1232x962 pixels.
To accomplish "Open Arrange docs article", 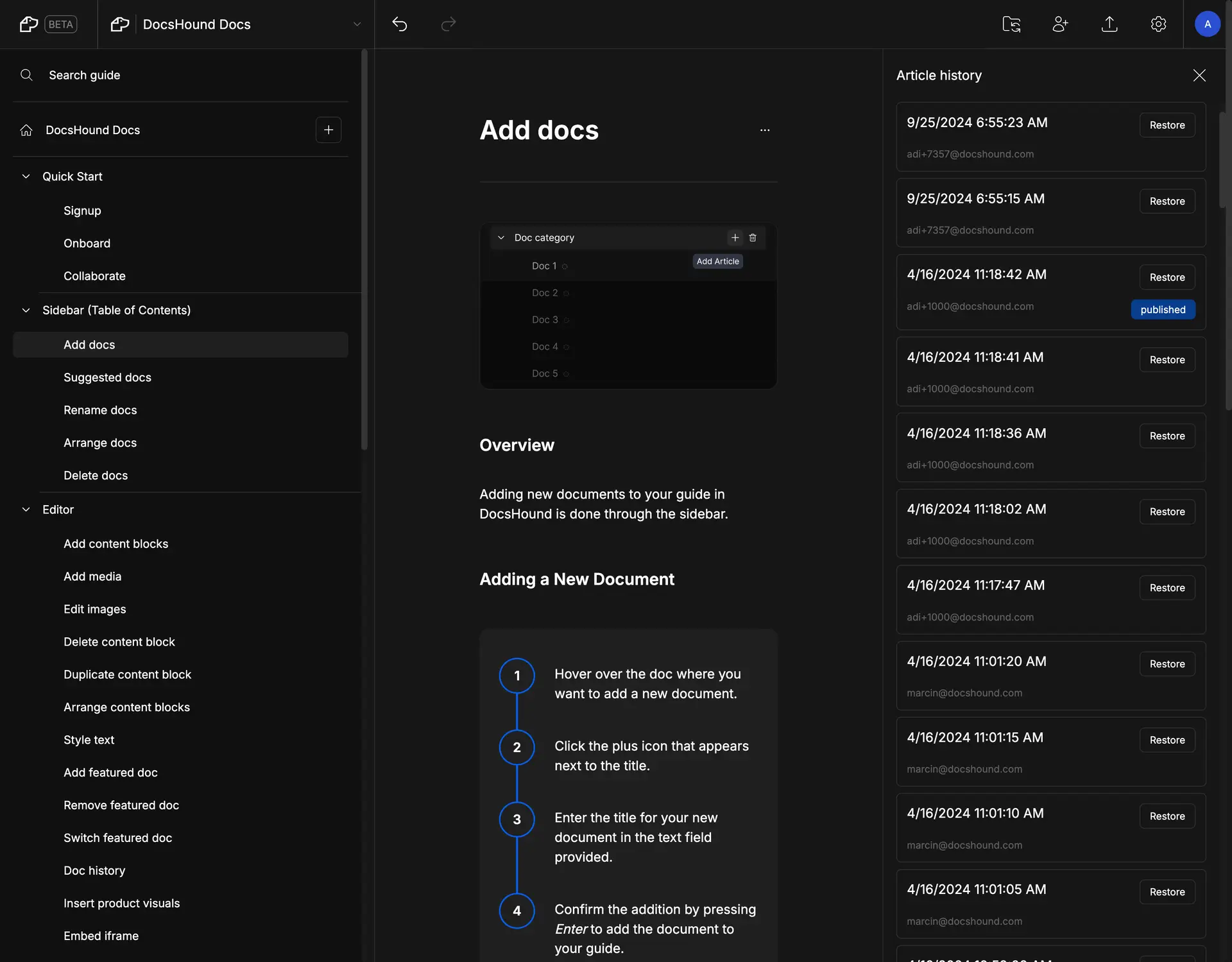I will [100, 443].
